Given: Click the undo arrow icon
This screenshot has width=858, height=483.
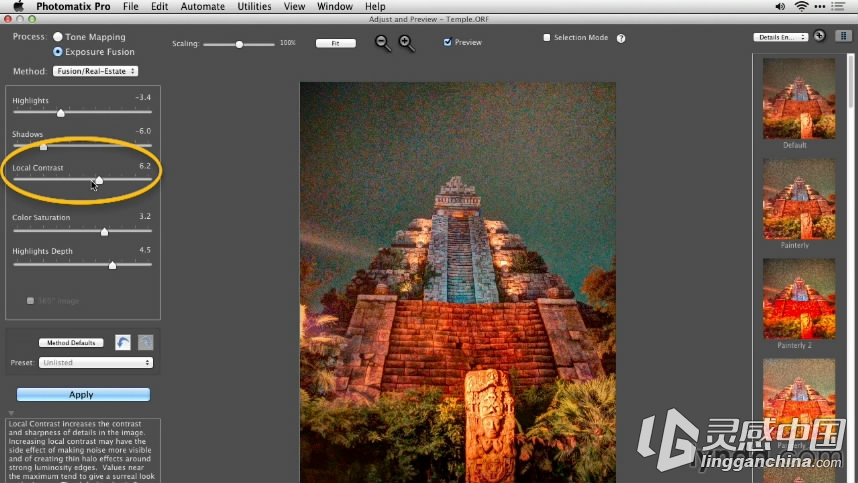Looking at the screenshot, I should pos(123,342).
